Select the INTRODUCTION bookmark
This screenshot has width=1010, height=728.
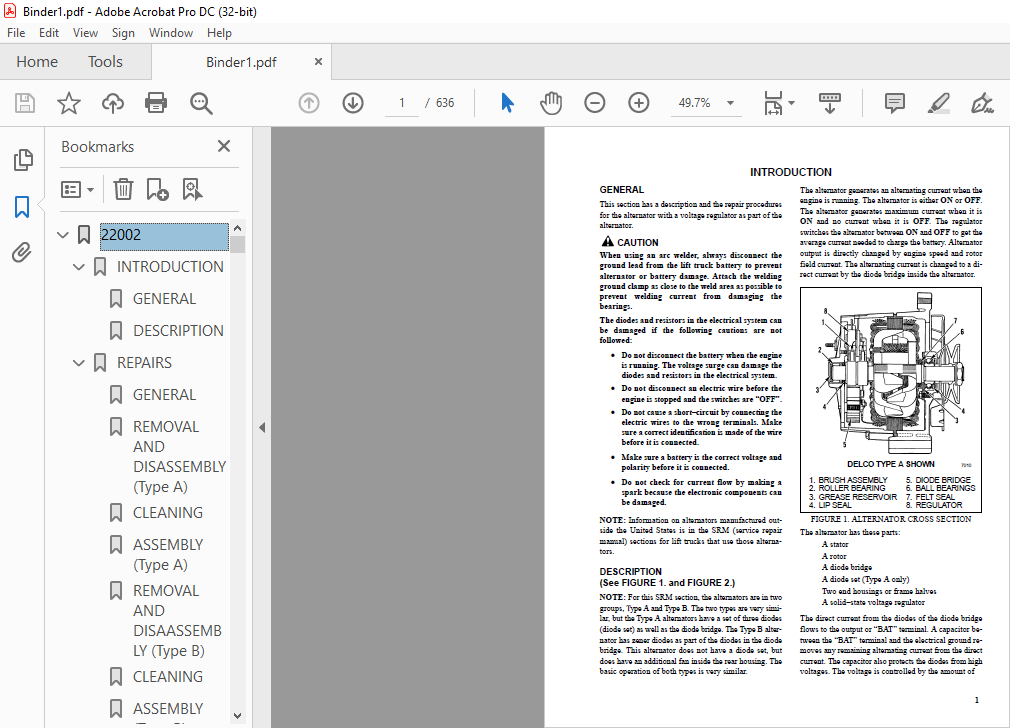[170, 267]
